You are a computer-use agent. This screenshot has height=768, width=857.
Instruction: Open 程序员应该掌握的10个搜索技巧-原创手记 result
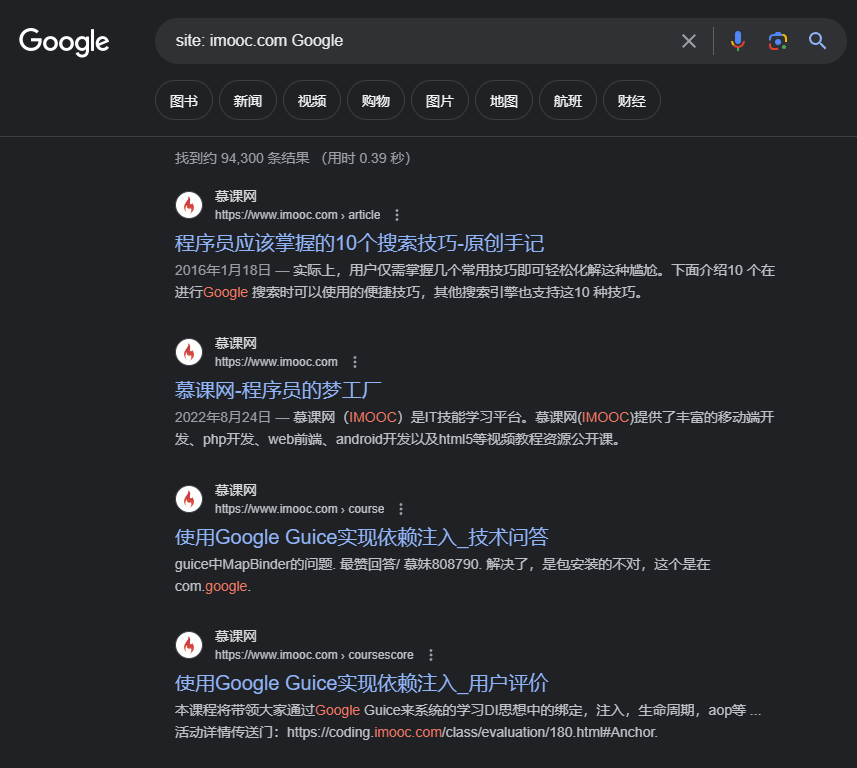[359, 243]
